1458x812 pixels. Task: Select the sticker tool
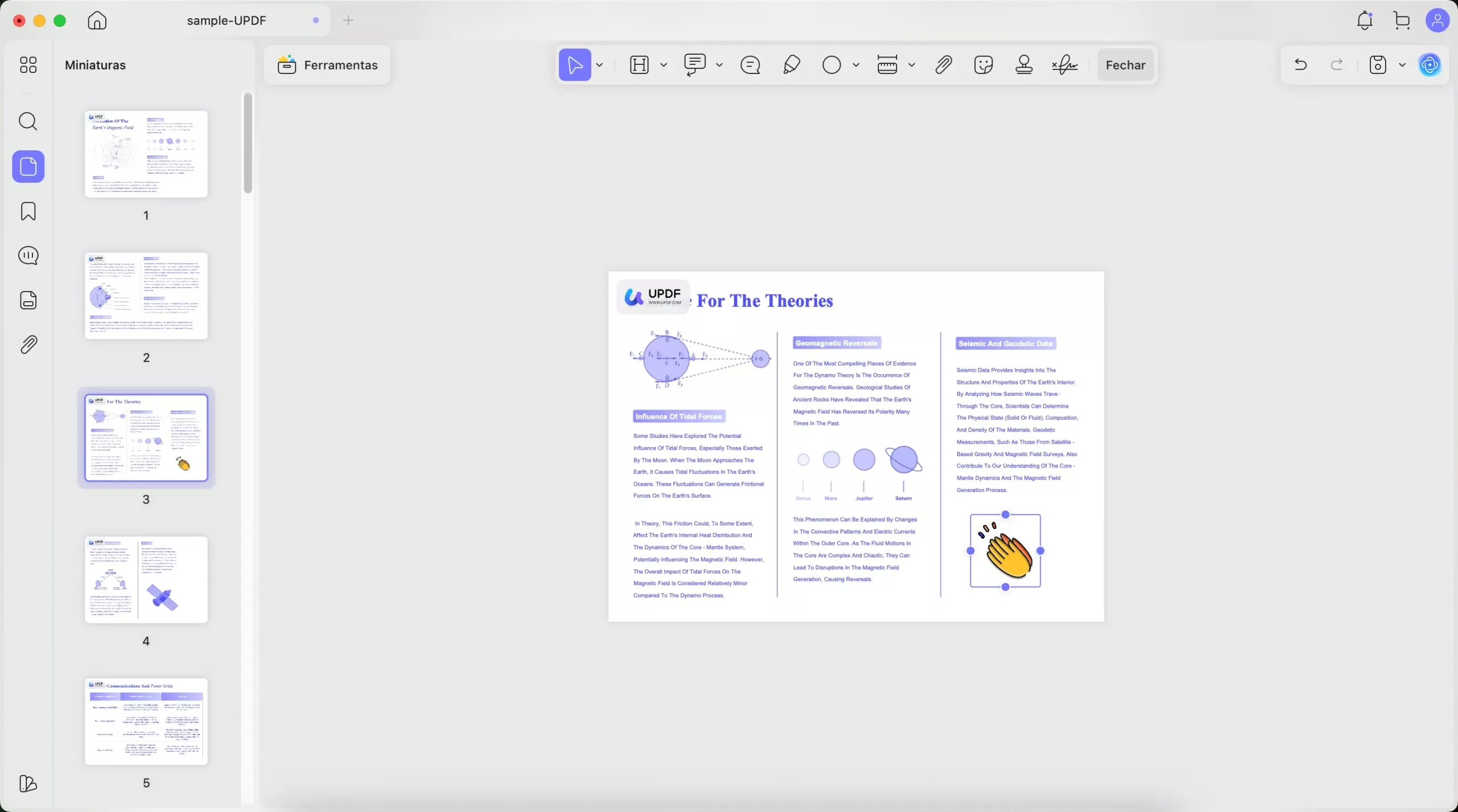pyautogui.click(x=984, y=65)
